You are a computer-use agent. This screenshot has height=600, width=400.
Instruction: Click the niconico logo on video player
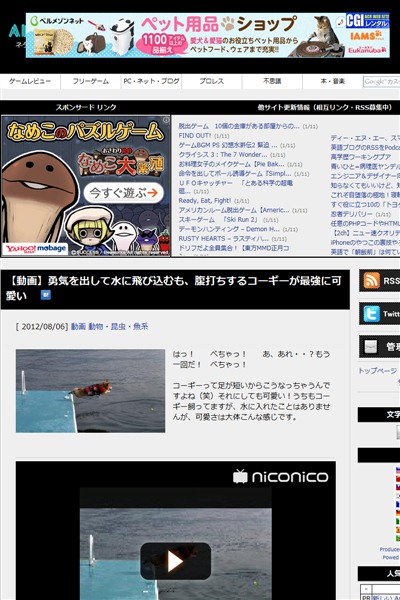[x=281, y=477]
